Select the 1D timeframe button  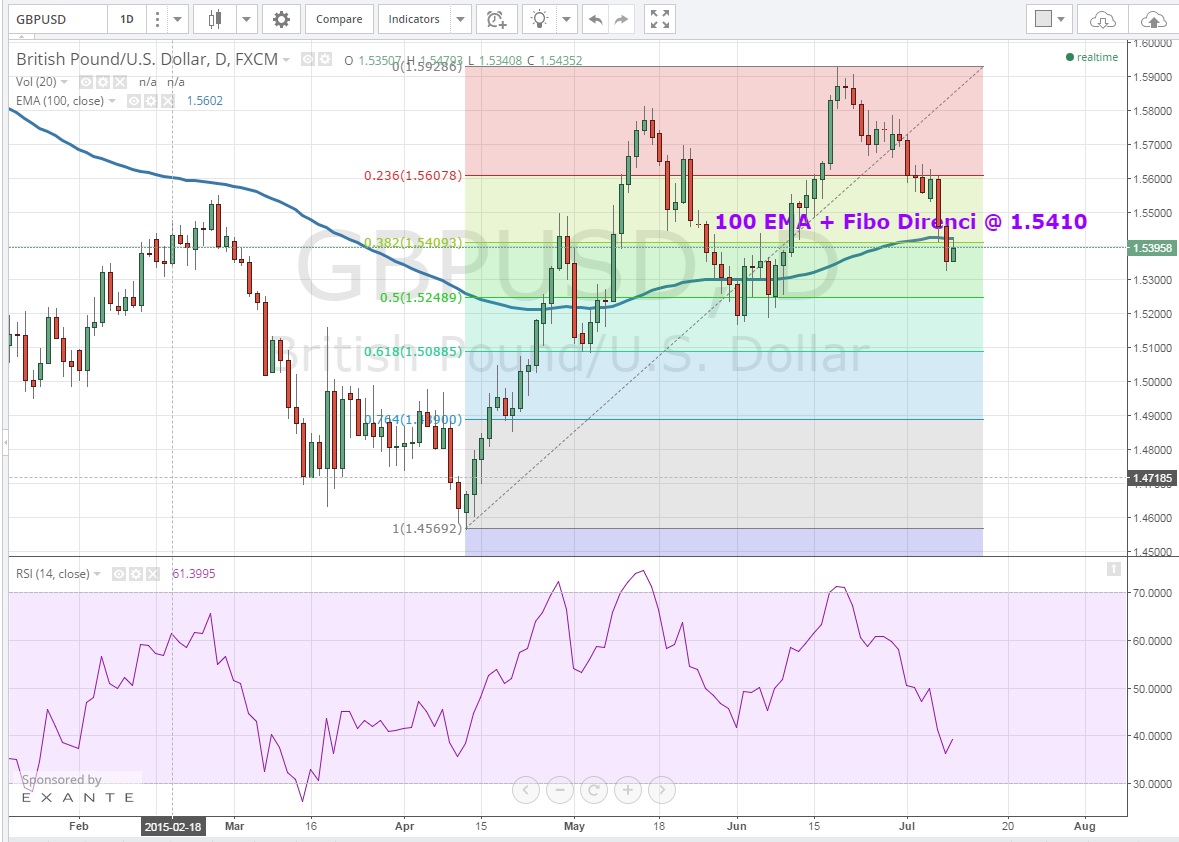click(x=127, y=19)
